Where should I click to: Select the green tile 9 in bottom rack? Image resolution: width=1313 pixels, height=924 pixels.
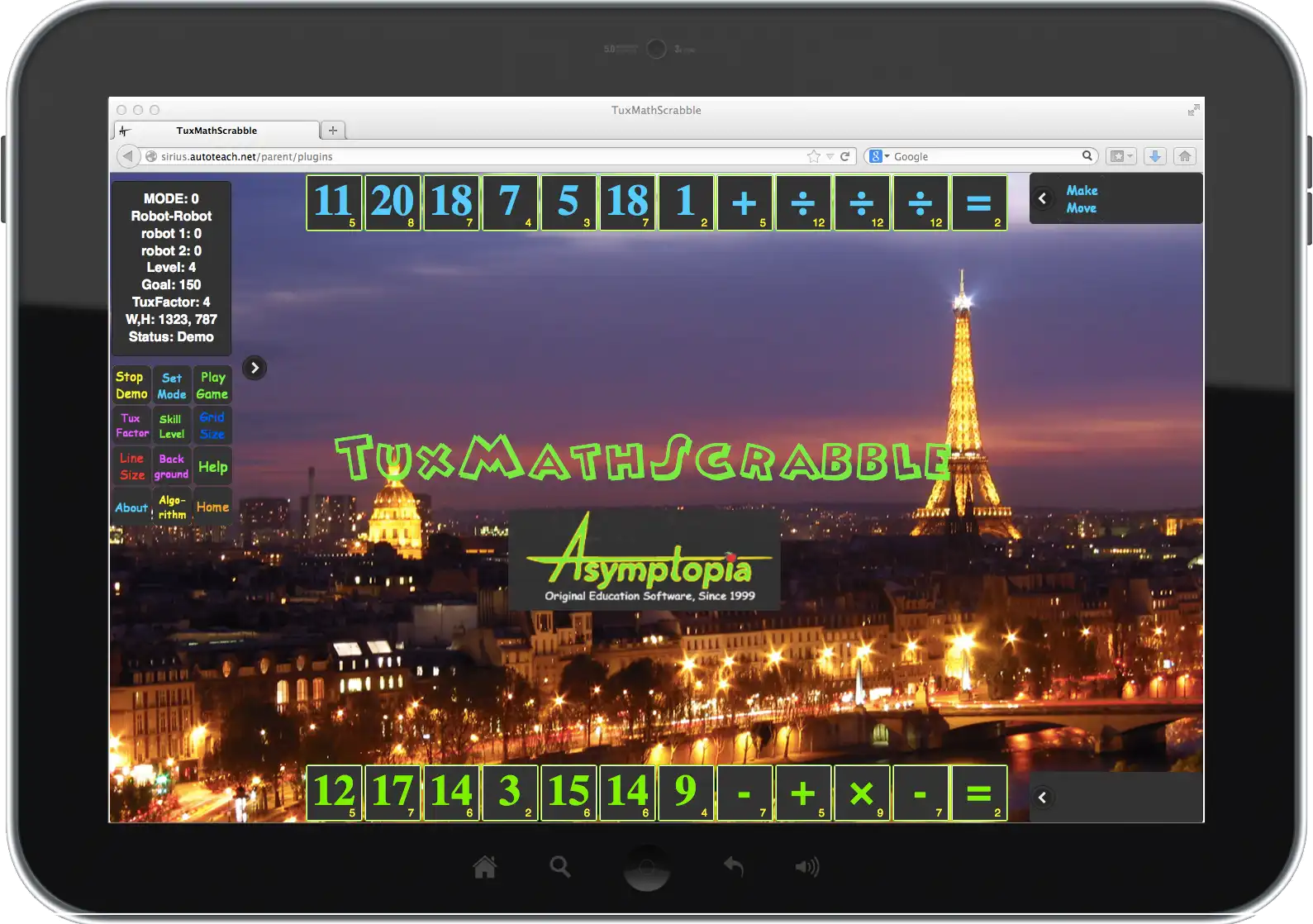pos(686,793)
